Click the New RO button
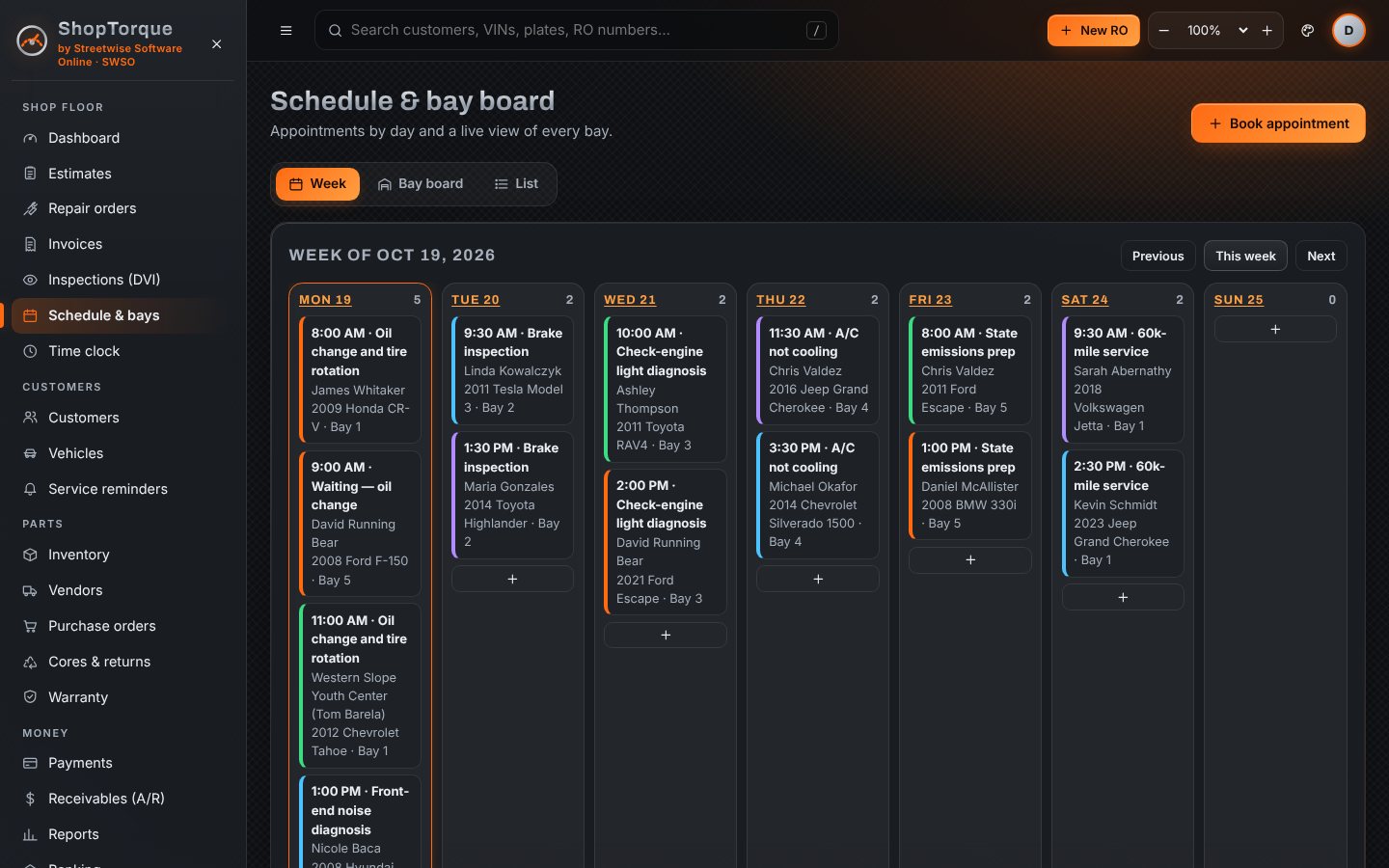This screenshot has width=1389, height=868. (x=1094, y=31)
